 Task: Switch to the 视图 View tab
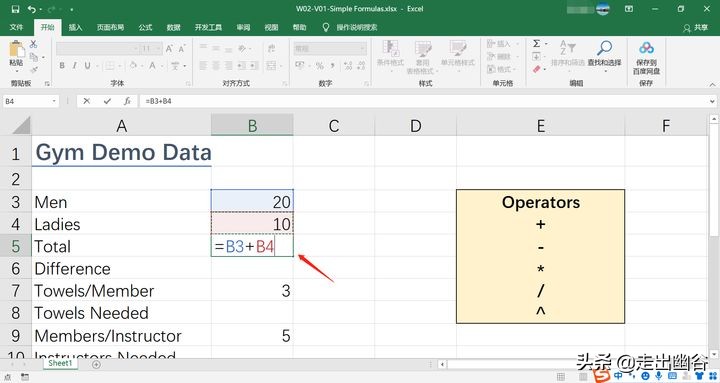[271, 28]
